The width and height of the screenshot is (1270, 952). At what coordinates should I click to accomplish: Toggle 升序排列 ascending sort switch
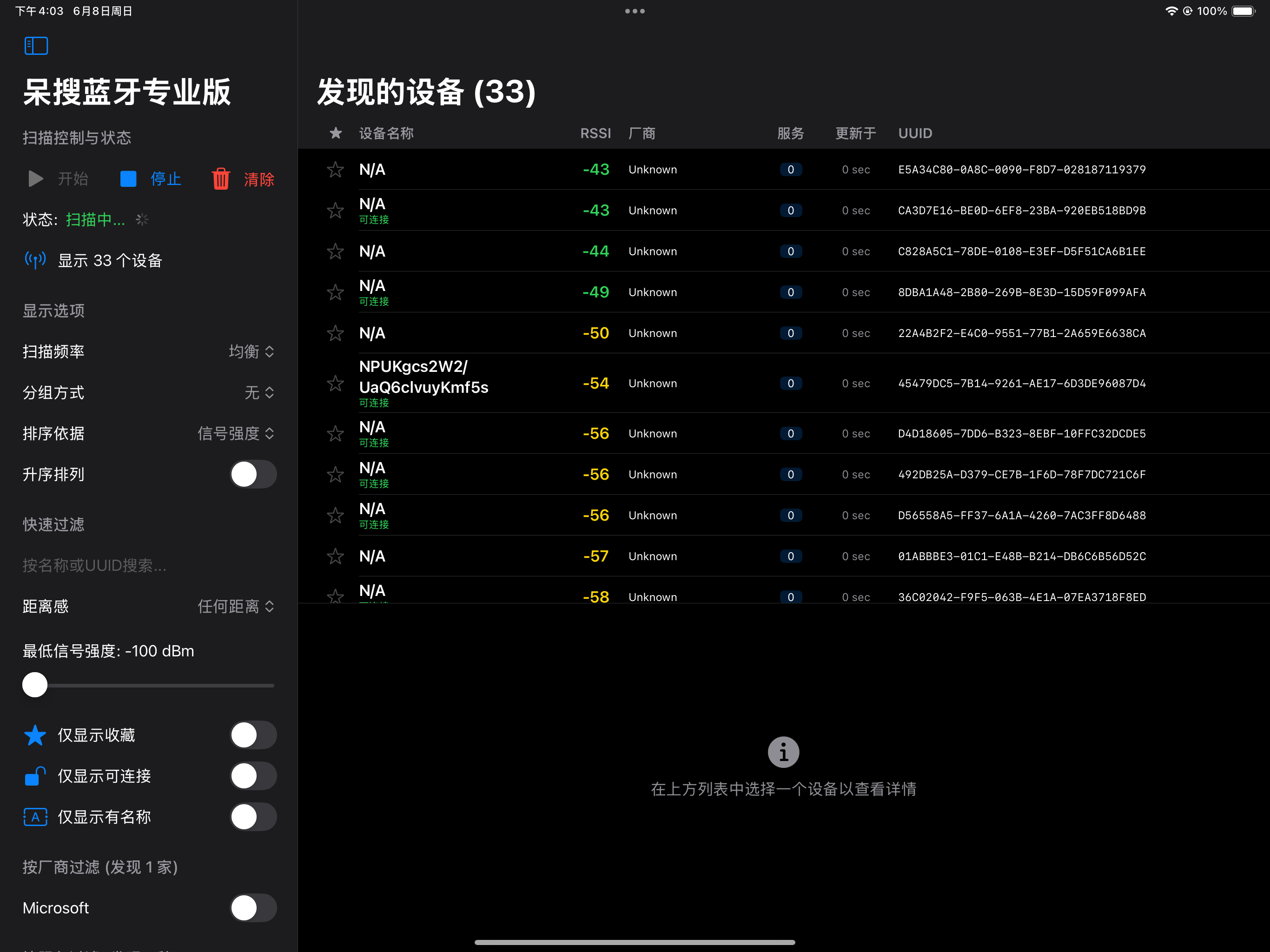click(253, 474)
